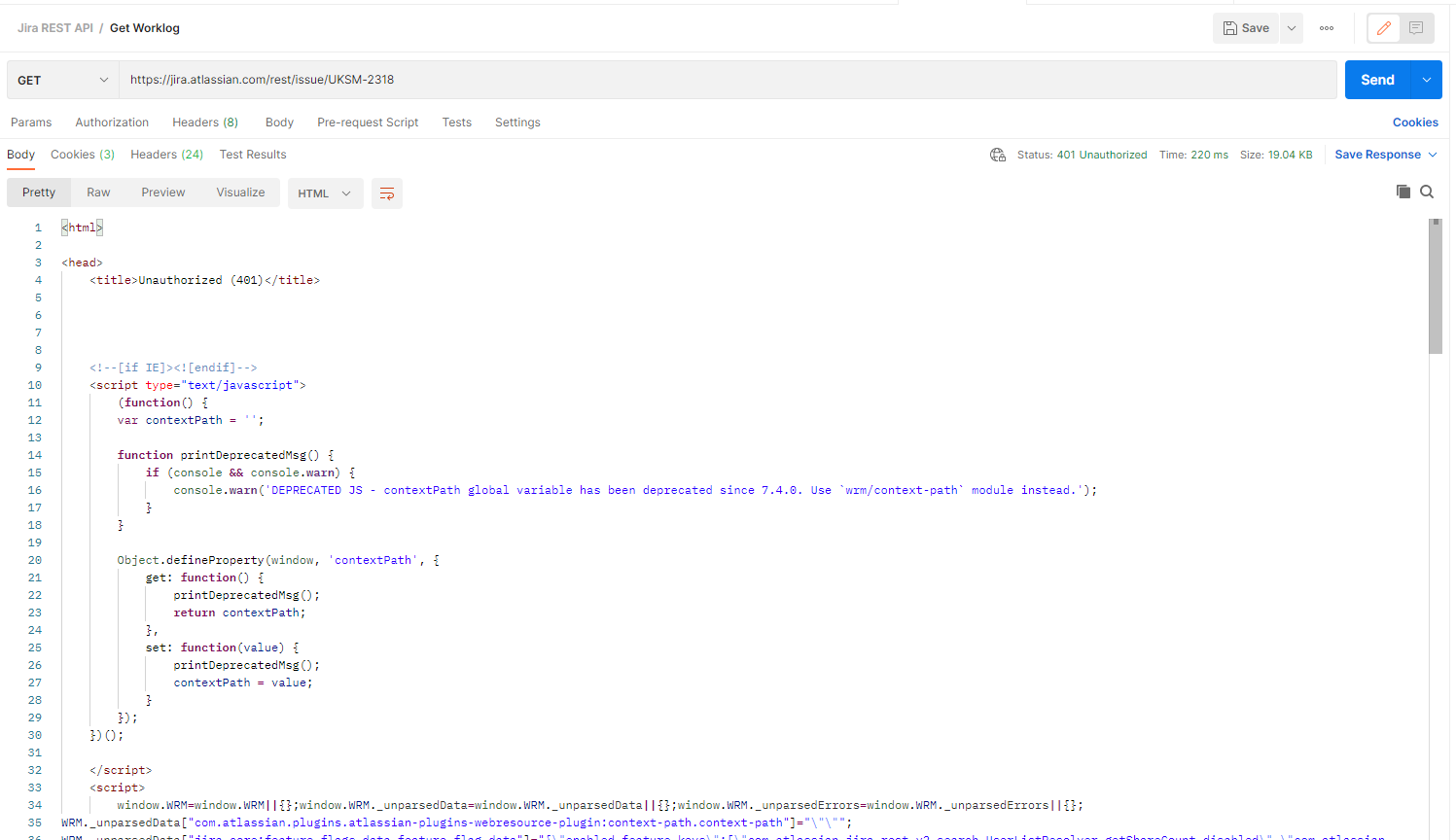The height and width of the screenshot is (840, 1456).
Task: Switch to the Authorization tab
Action: [x=112, y=122]
